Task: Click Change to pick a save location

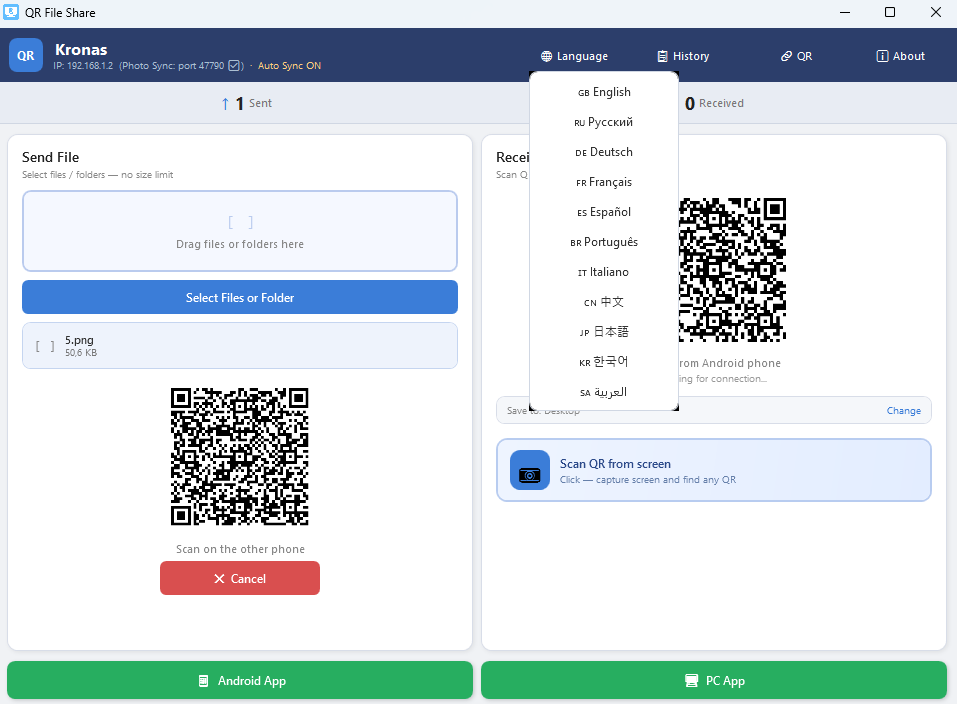Action: [x=903, y=410]
